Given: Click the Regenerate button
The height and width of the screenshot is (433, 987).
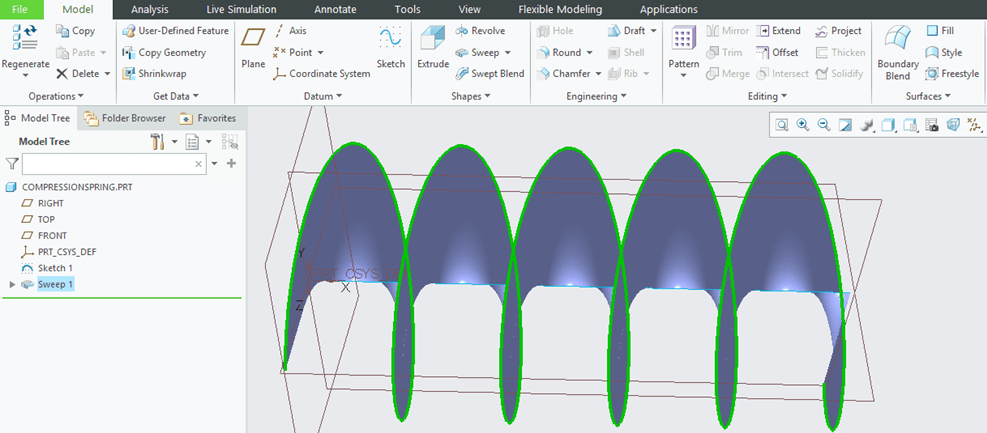Looking at the screenshot, I should coord(25,50).
